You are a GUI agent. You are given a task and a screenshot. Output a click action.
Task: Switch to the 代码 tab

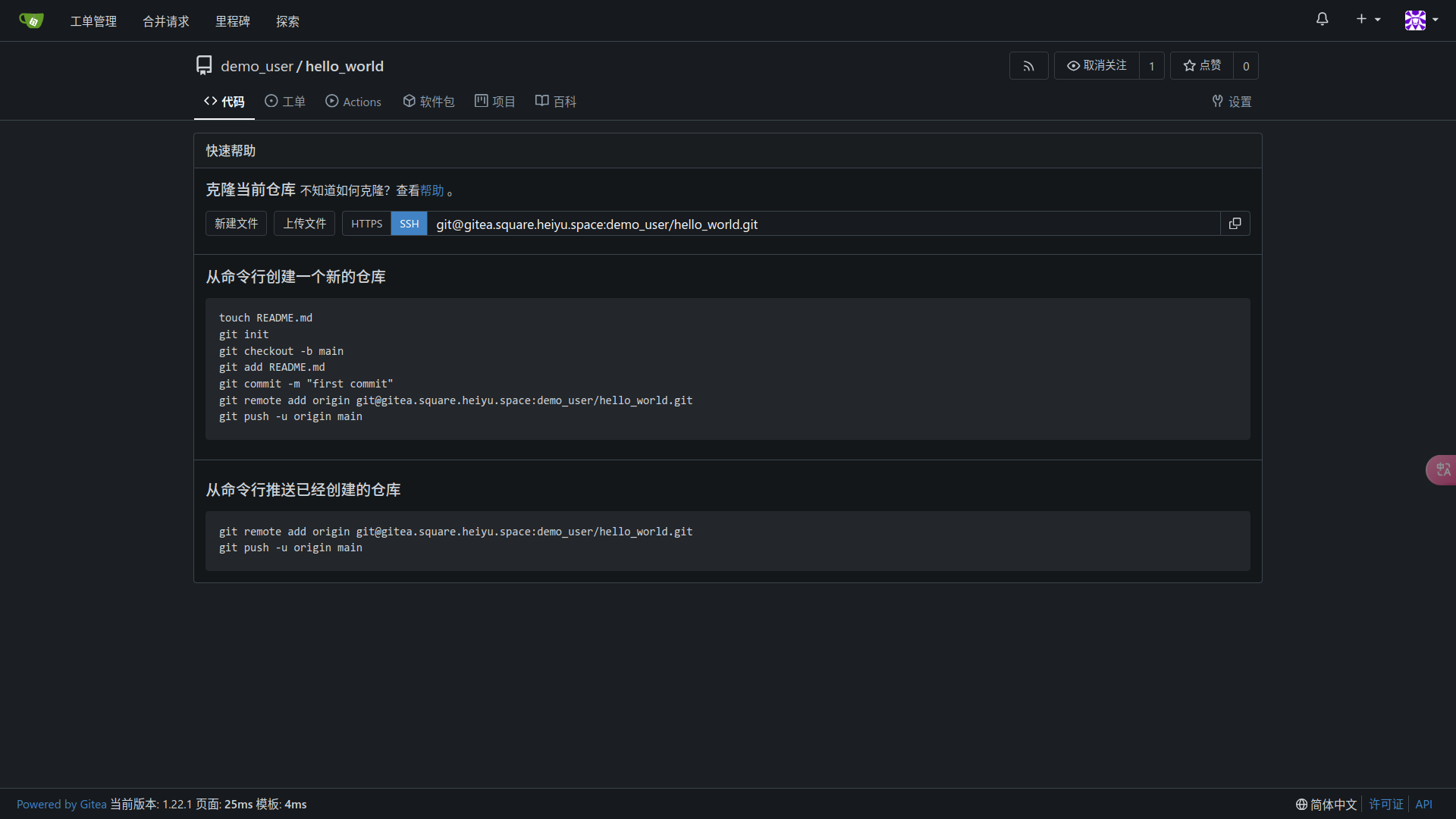(x=224, y=102)
